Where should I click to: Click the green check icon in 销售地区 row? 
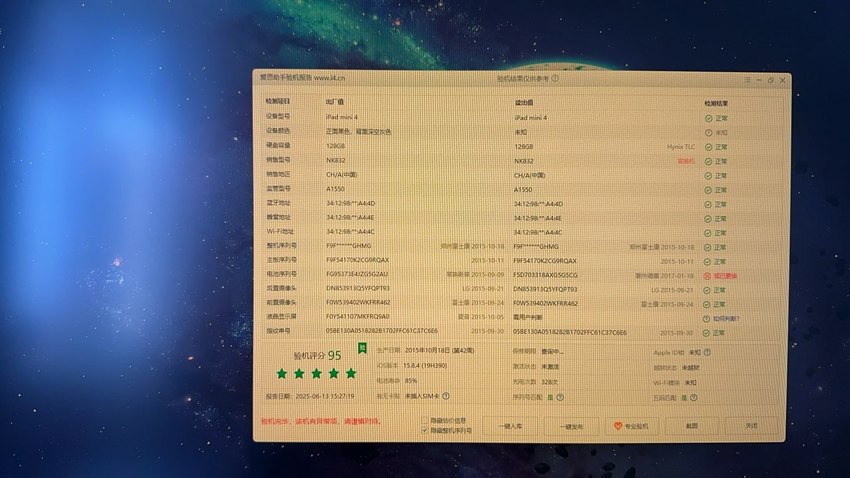click(708, 176)
